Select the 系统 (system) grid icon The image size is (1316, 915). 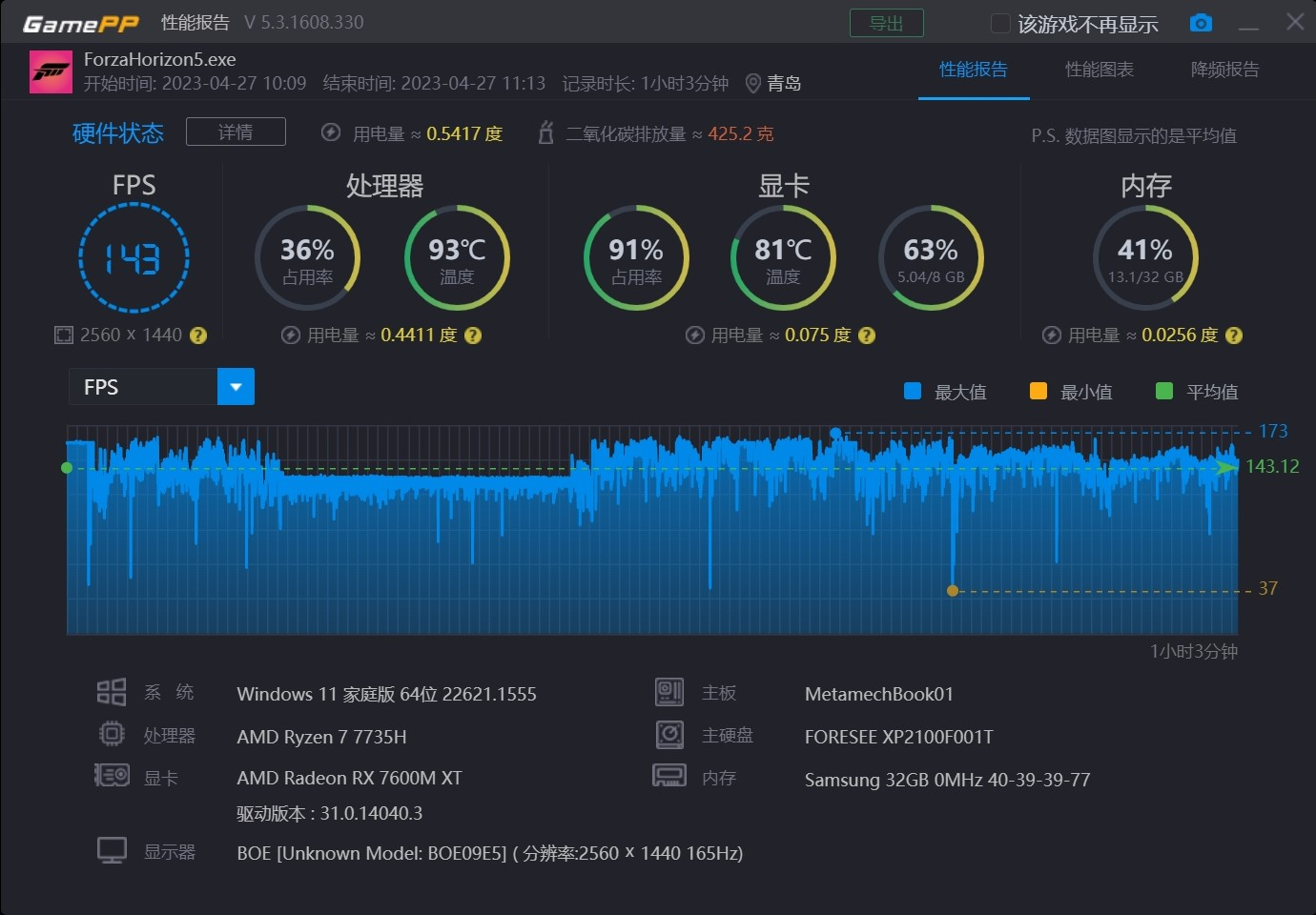click(112, 691)
